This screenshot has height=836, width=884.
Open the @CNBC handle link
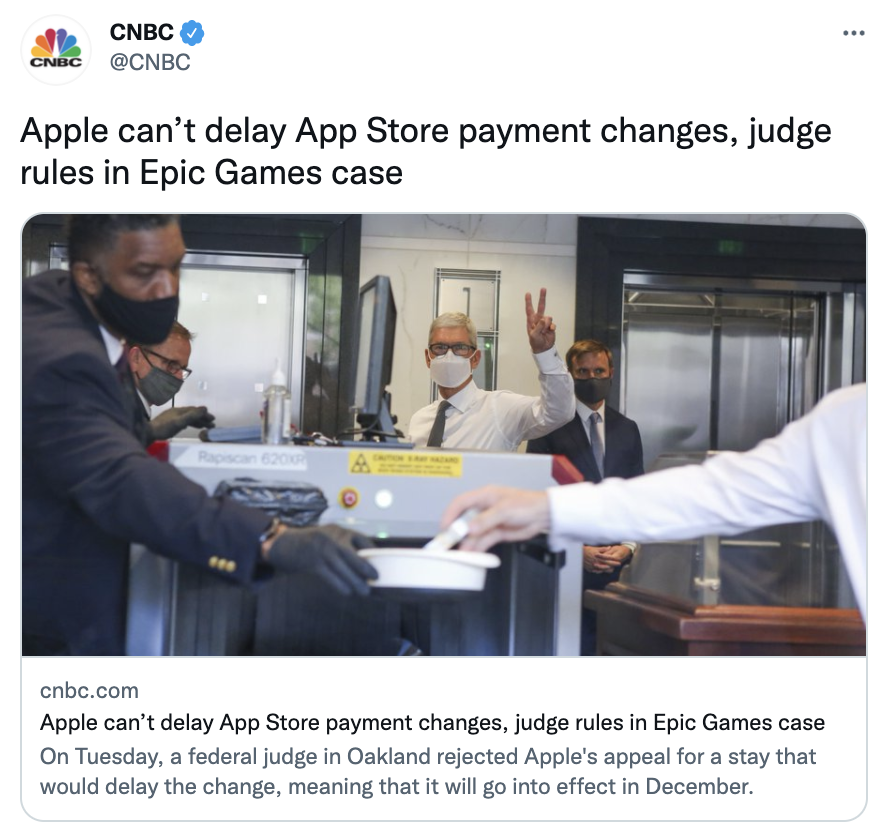[150, 62]
